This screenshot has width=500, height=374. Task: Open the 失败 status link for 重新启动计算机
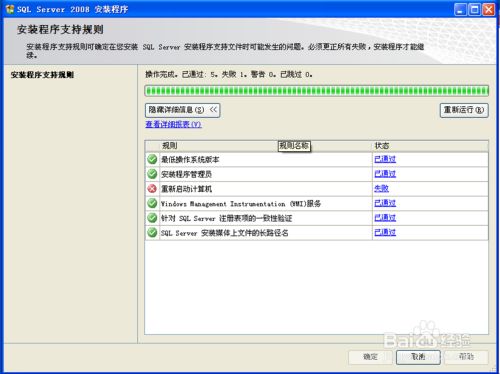381,188
